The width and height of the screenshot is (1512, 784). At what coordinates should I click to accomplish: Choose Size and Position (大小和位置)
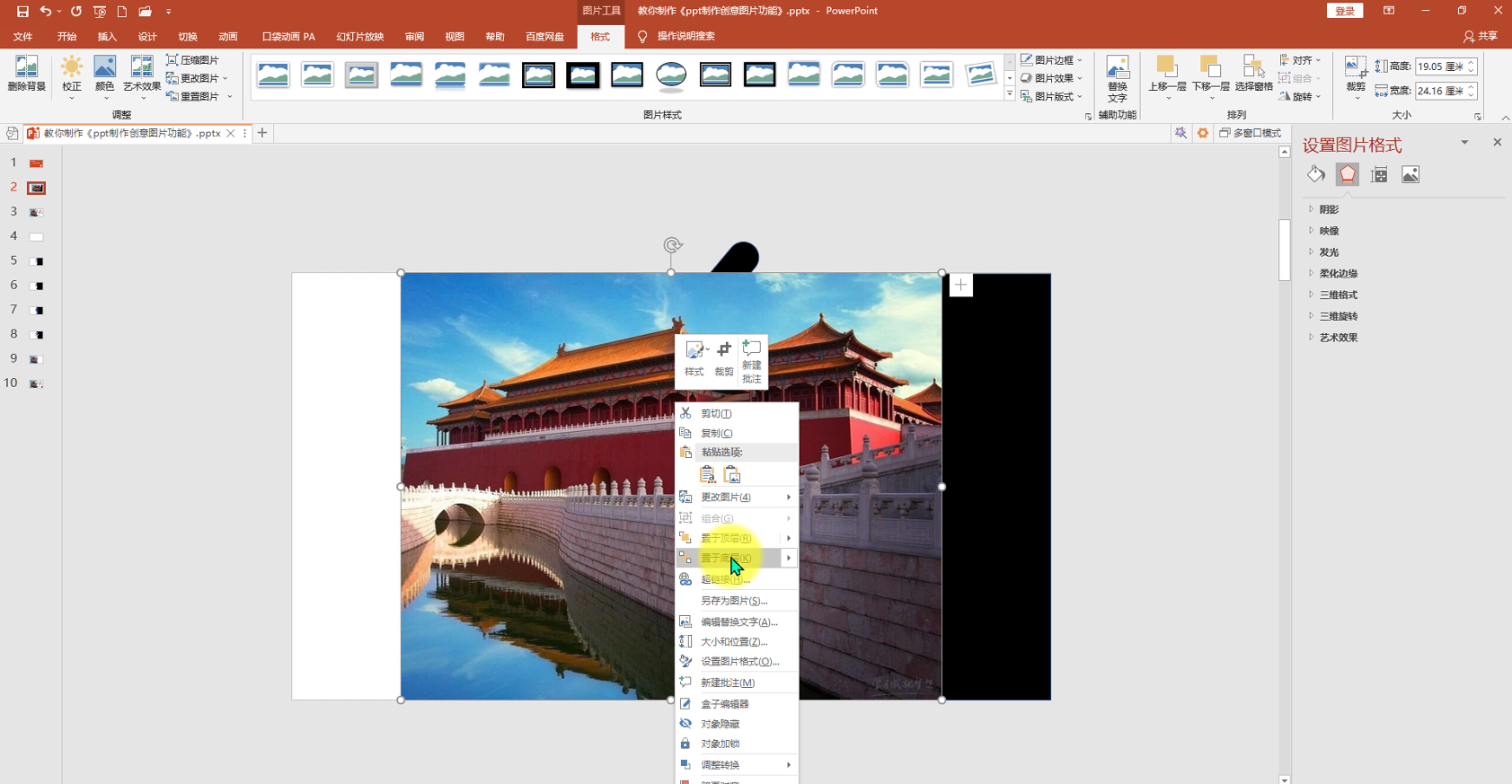pyautogui.click(x=737, y=641)
